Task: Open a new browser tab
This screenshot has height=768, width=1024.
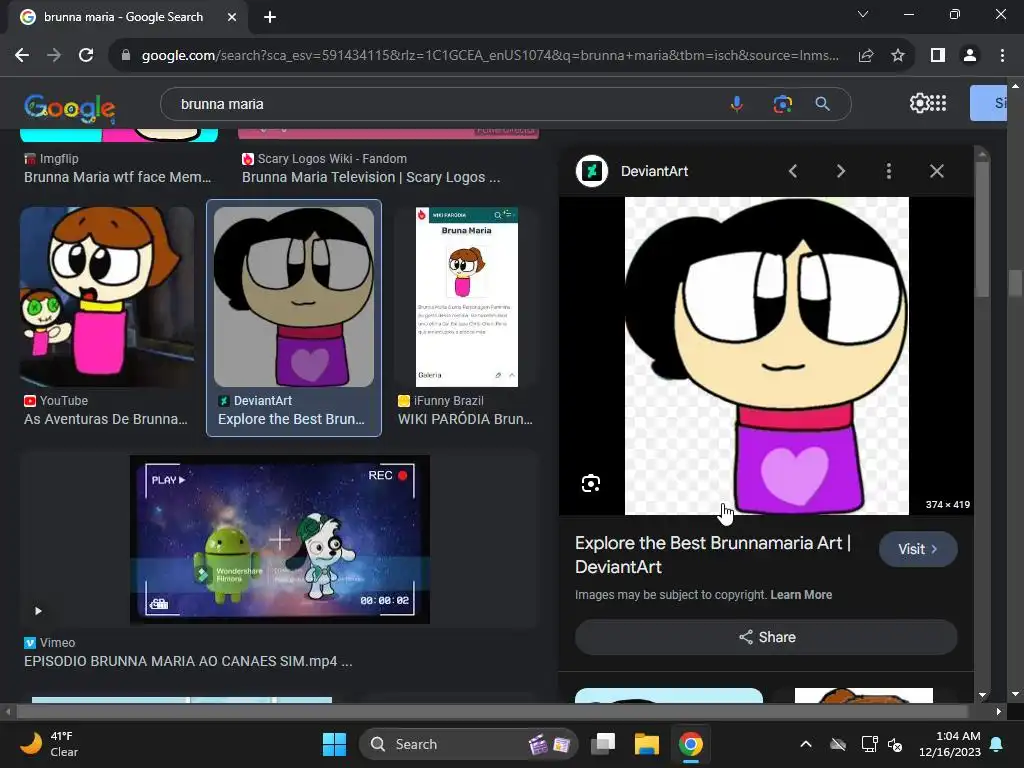Action: tap(270, 17)
